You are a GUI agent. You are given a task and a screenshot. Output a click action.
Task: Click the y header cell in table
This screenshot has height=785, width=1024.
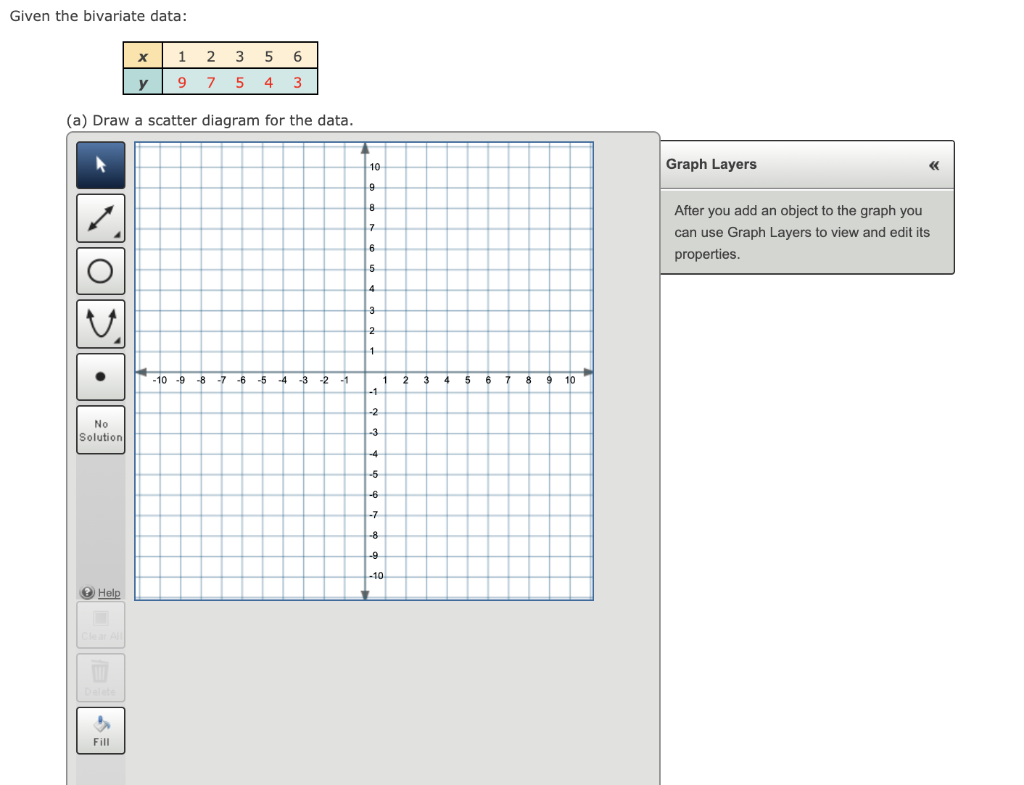coord(143,82)
